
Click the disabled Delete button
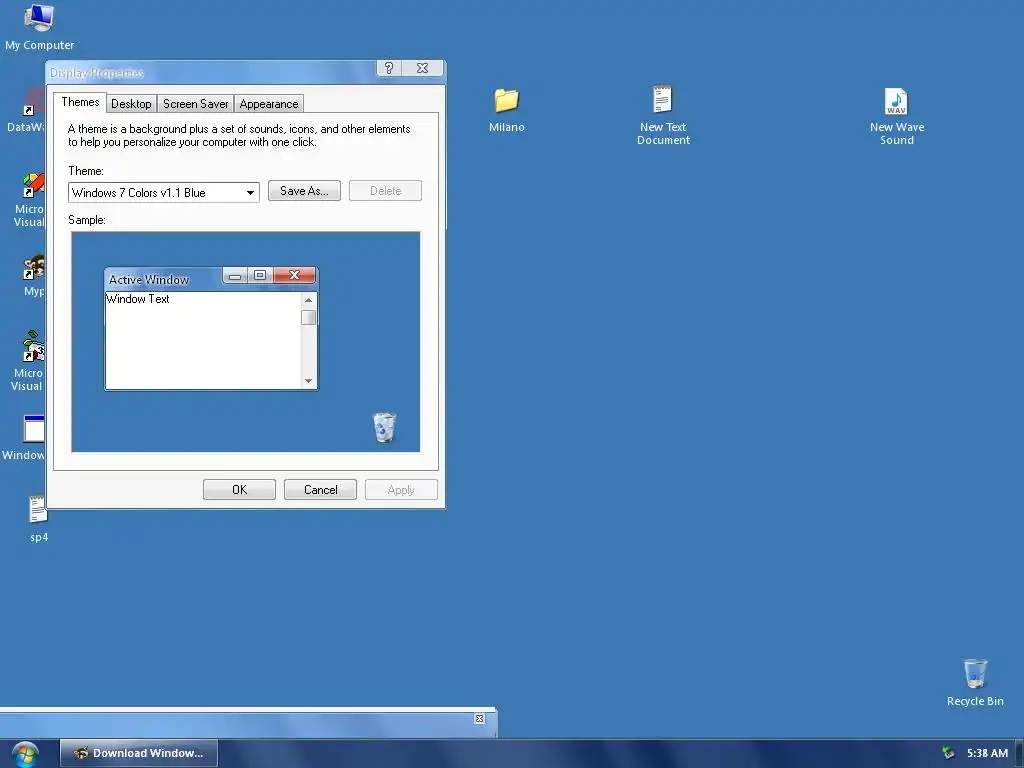coord(385,191)
